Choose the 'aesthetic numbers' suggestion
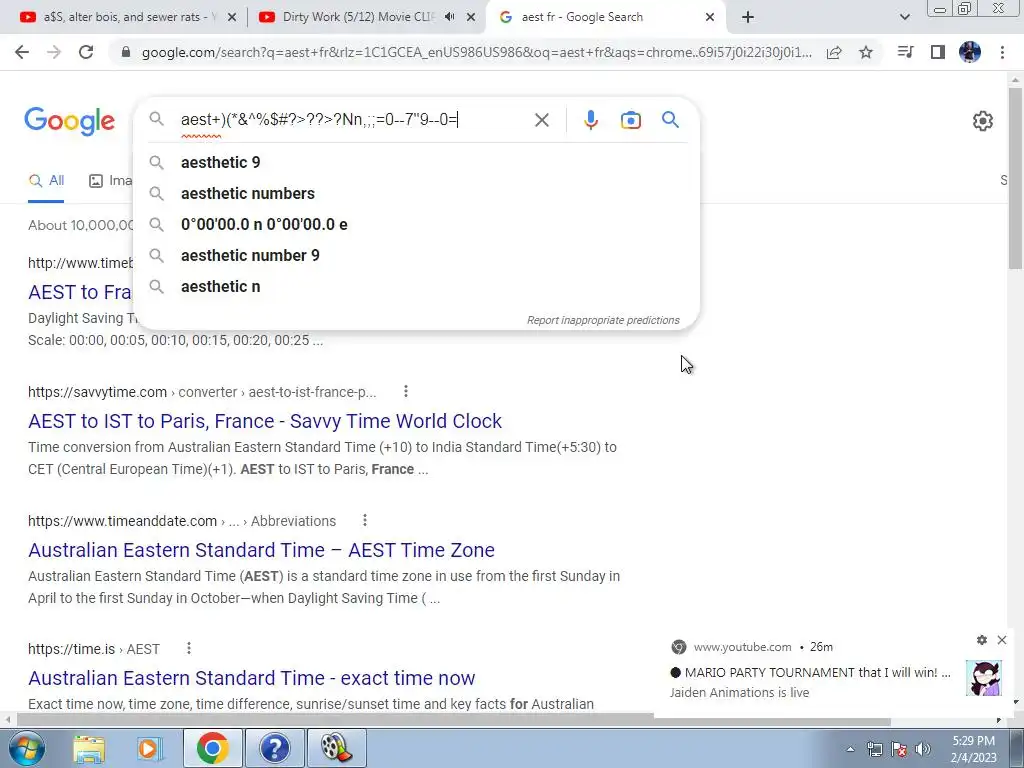Image resolution: width=1024 pixels, height=768 pixels. pos(416,193)
